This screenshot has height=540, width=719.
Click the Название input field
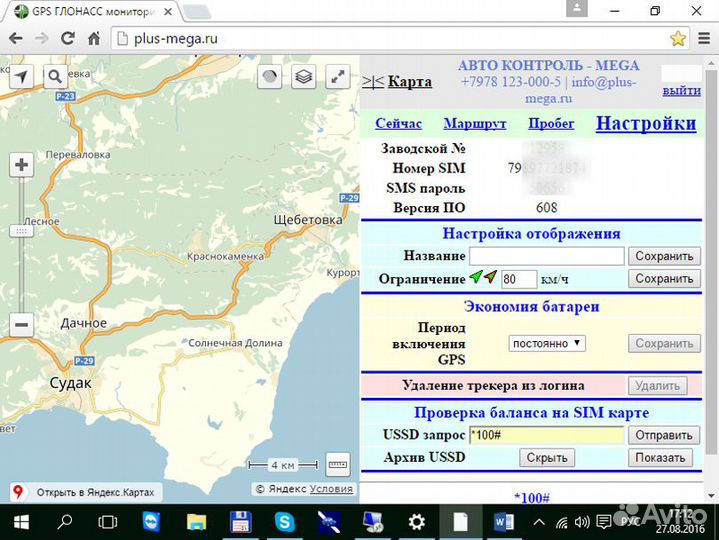(x=547, y=256)
